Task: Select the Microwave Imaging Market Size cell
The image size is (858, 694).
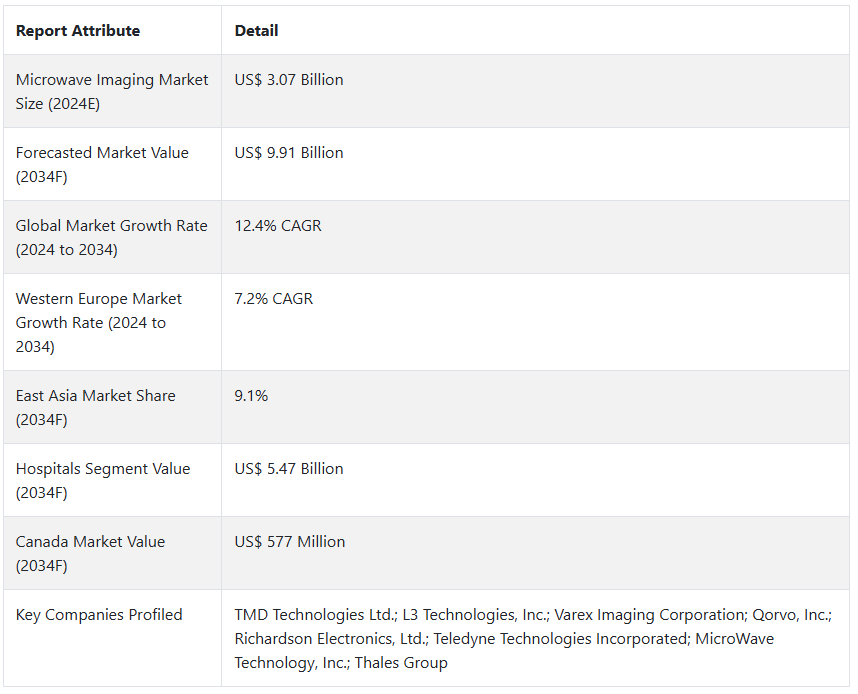Action: tap(112, 91)
